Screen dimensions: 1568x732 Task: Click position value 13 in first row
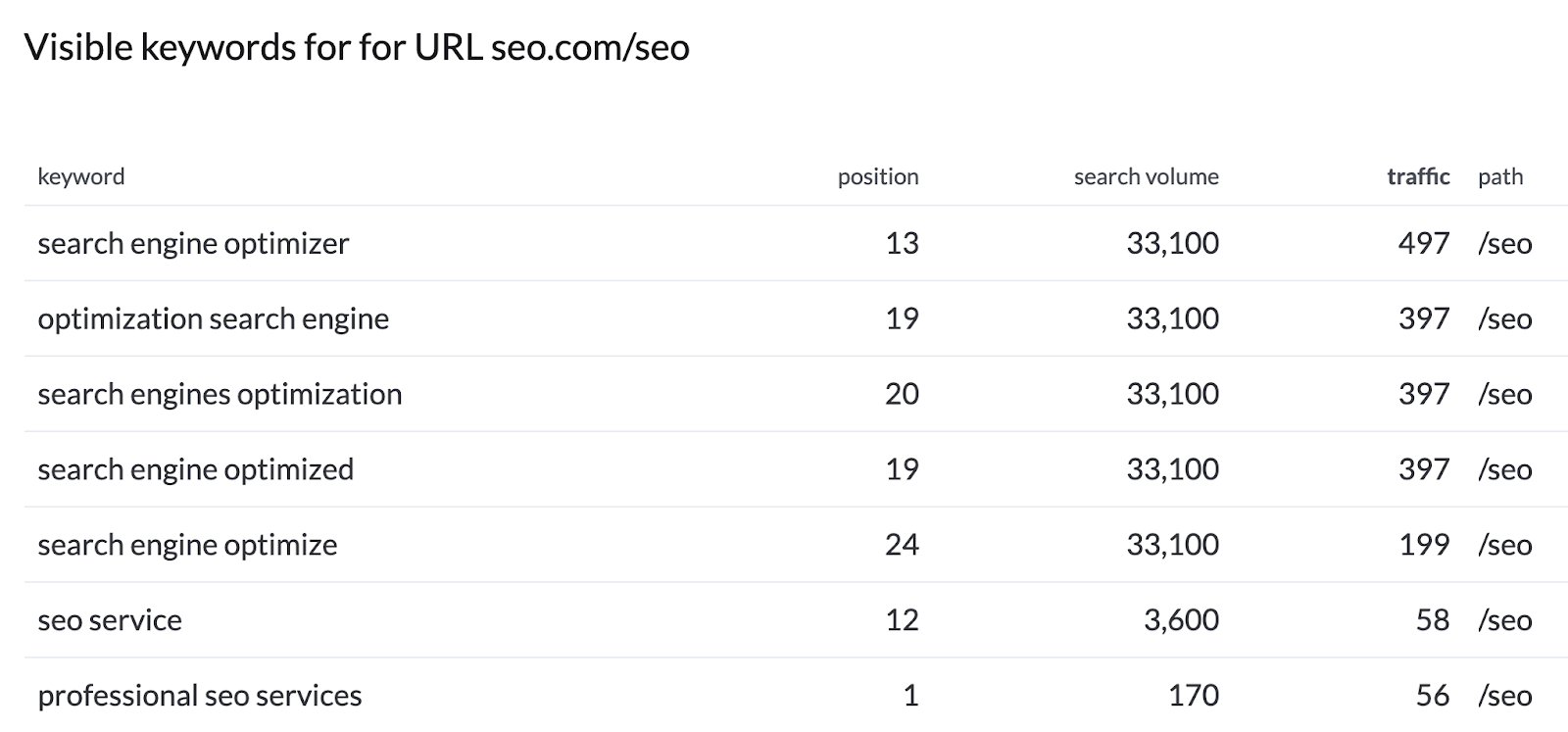tap(902, 244)
